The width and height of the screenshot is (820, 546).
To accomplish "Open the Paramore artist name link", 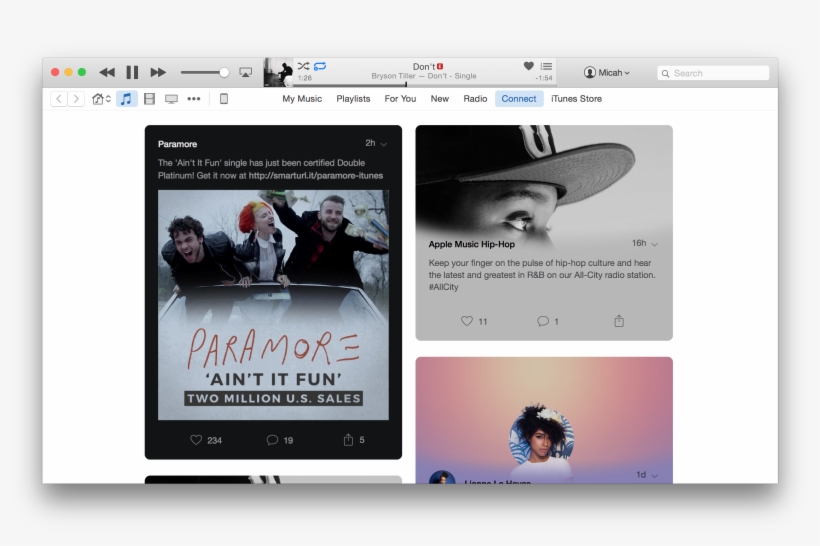I will [x=177, y=144].
